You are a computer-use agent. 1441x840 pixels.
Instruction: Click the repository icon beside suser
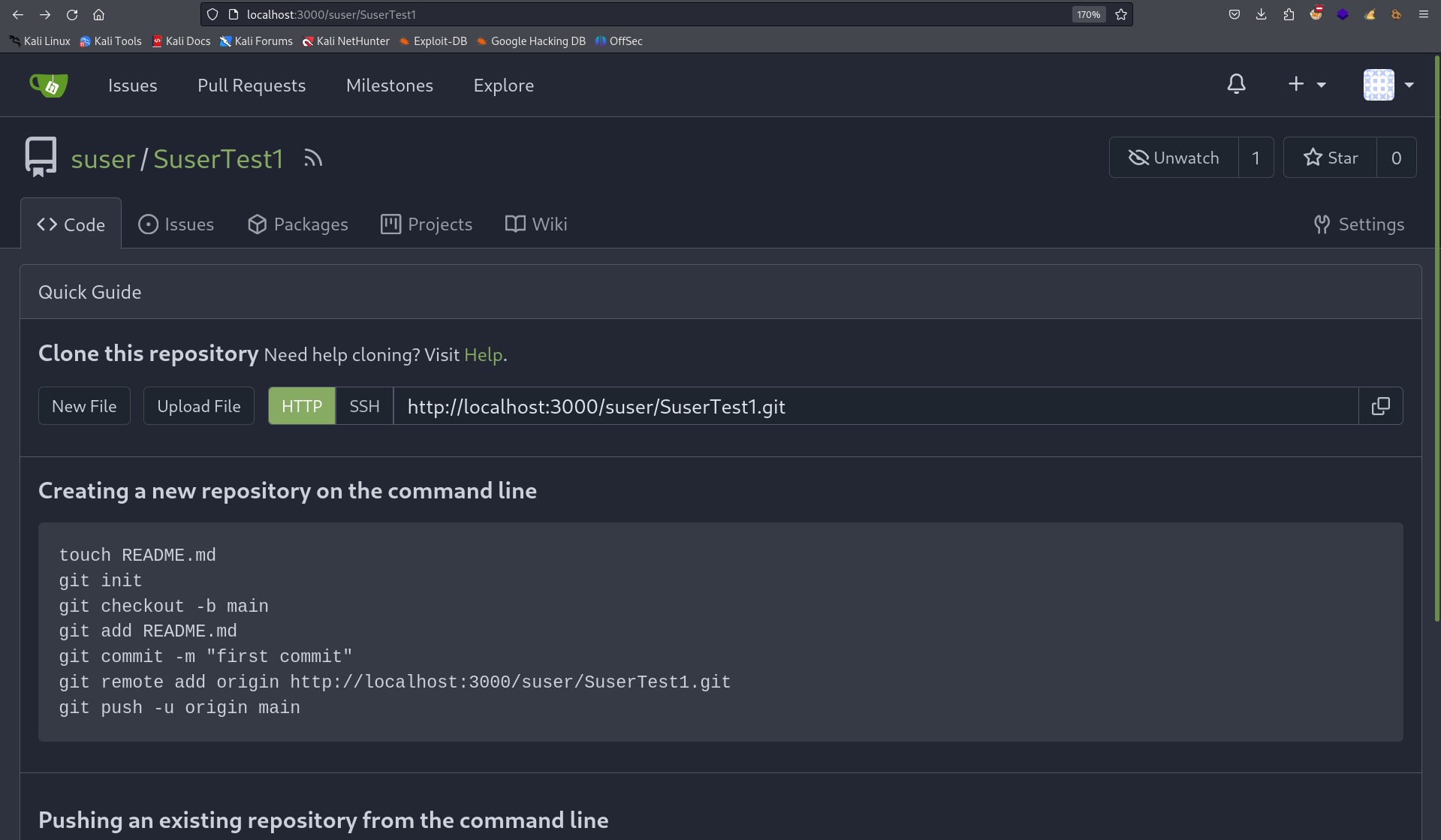pyautogui.click(x=41, y=157)
